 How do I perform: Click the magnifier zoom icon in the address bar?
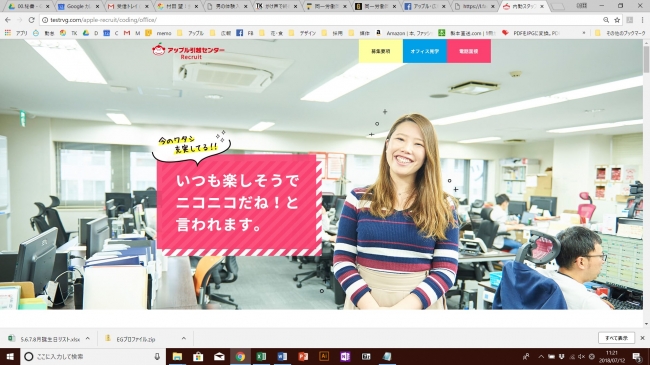(x=606, y=20)
